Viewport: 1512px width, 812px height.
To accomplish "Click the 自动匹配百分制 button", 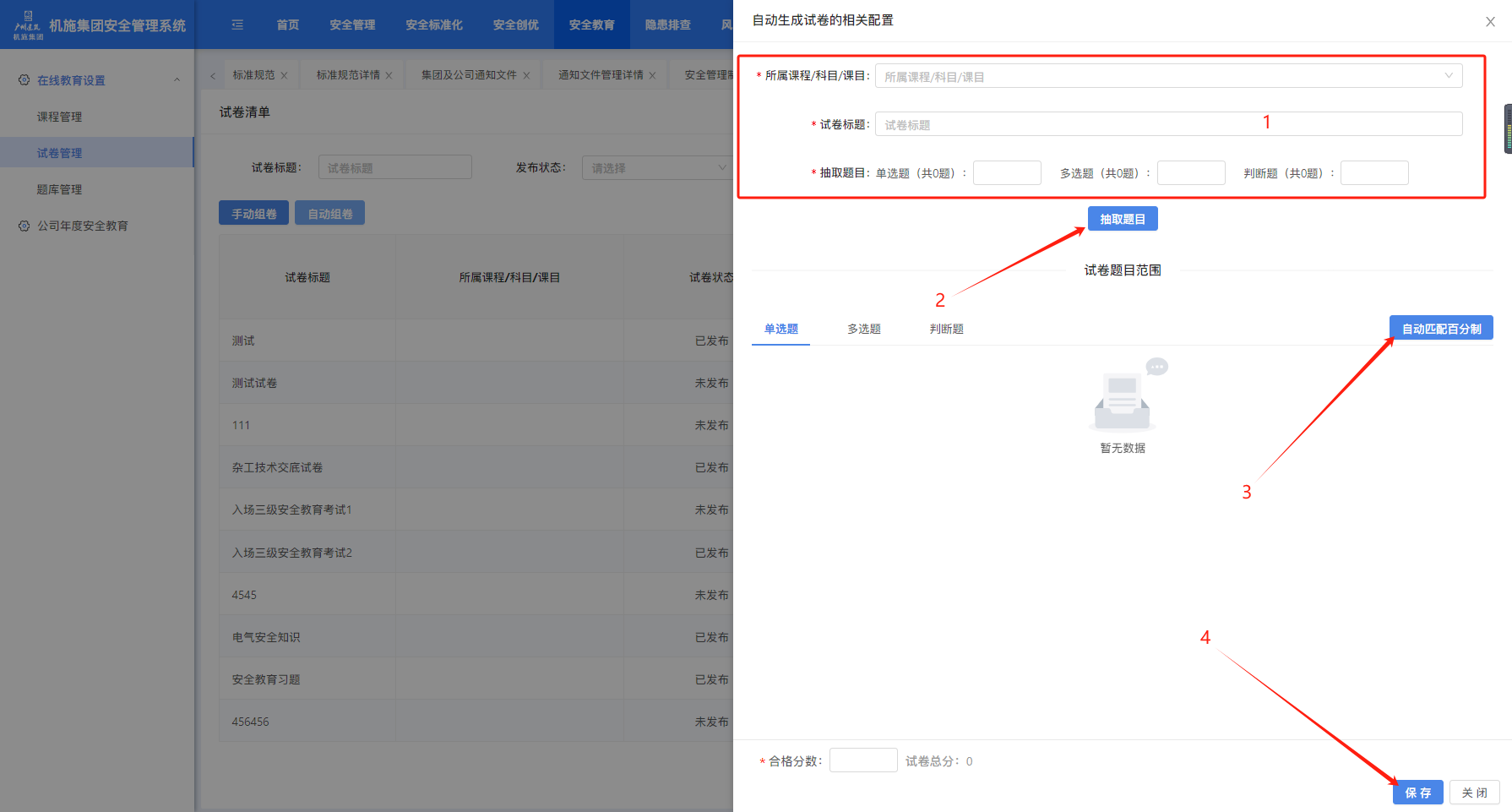I will (1440, 328).
